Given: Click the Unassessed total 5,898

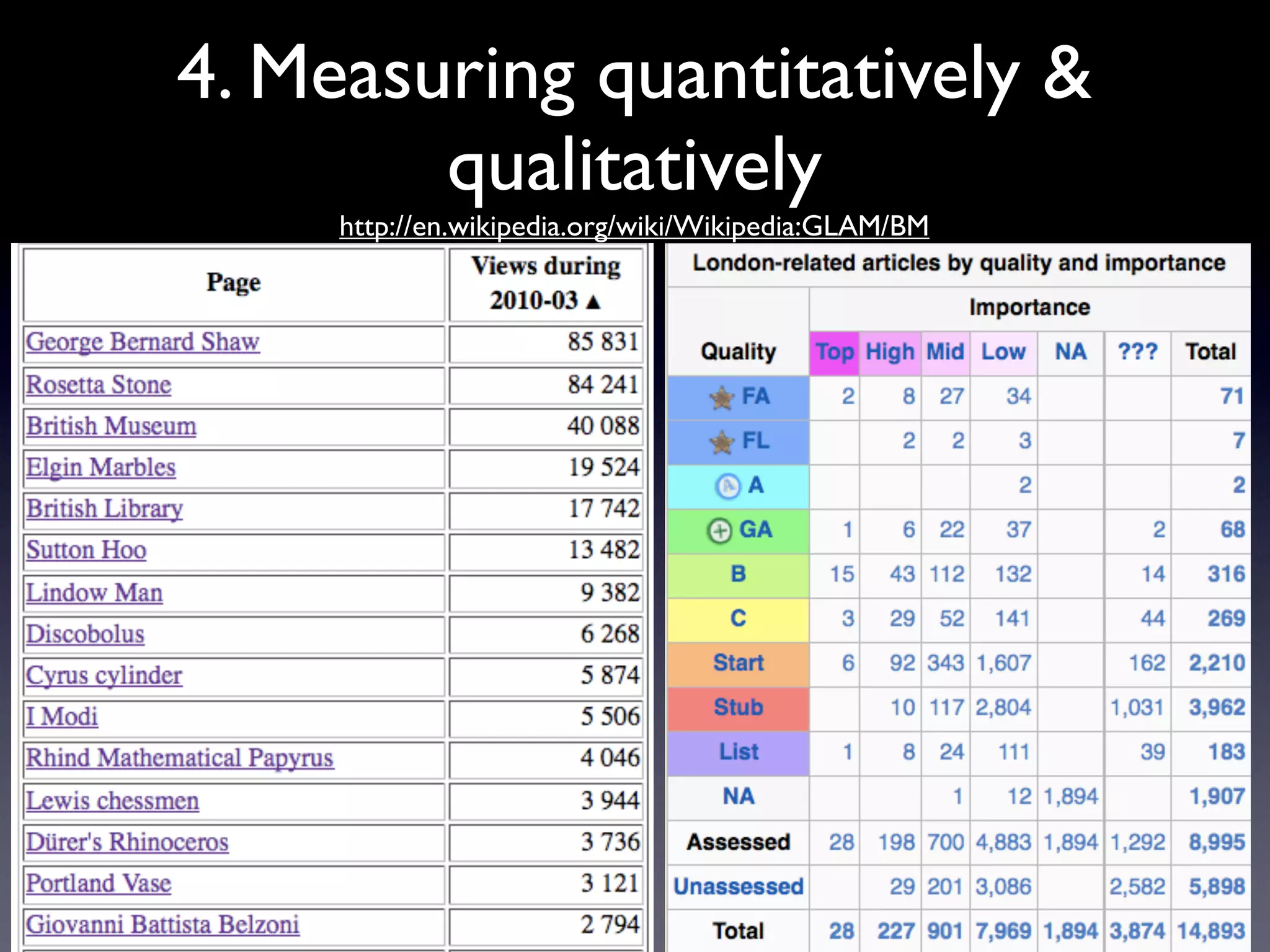Looking at the screenshot, I should tap(1217, 887).
